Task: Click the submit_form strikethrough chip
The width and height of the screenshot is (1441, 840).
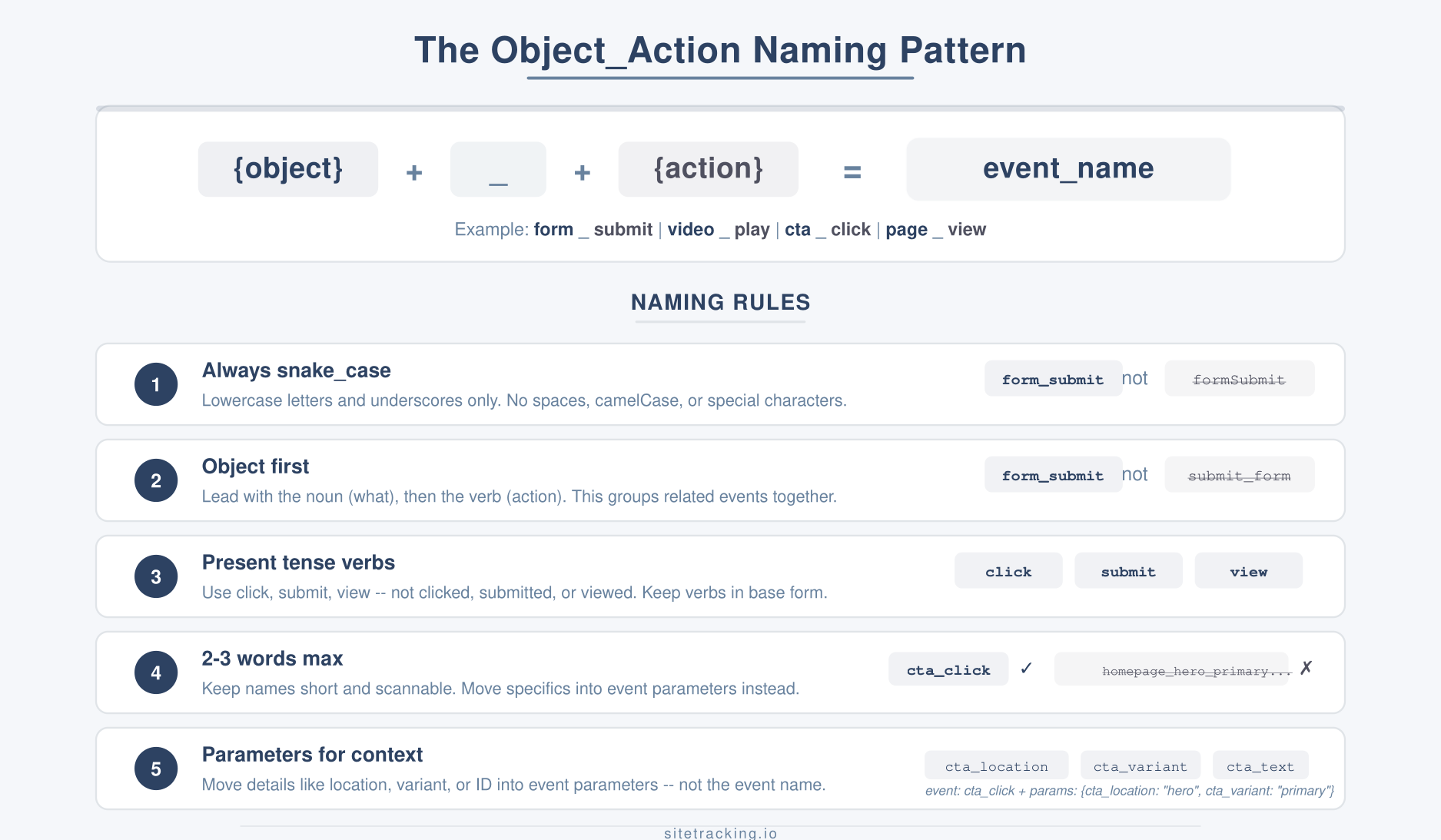Action: point(1239,475)
